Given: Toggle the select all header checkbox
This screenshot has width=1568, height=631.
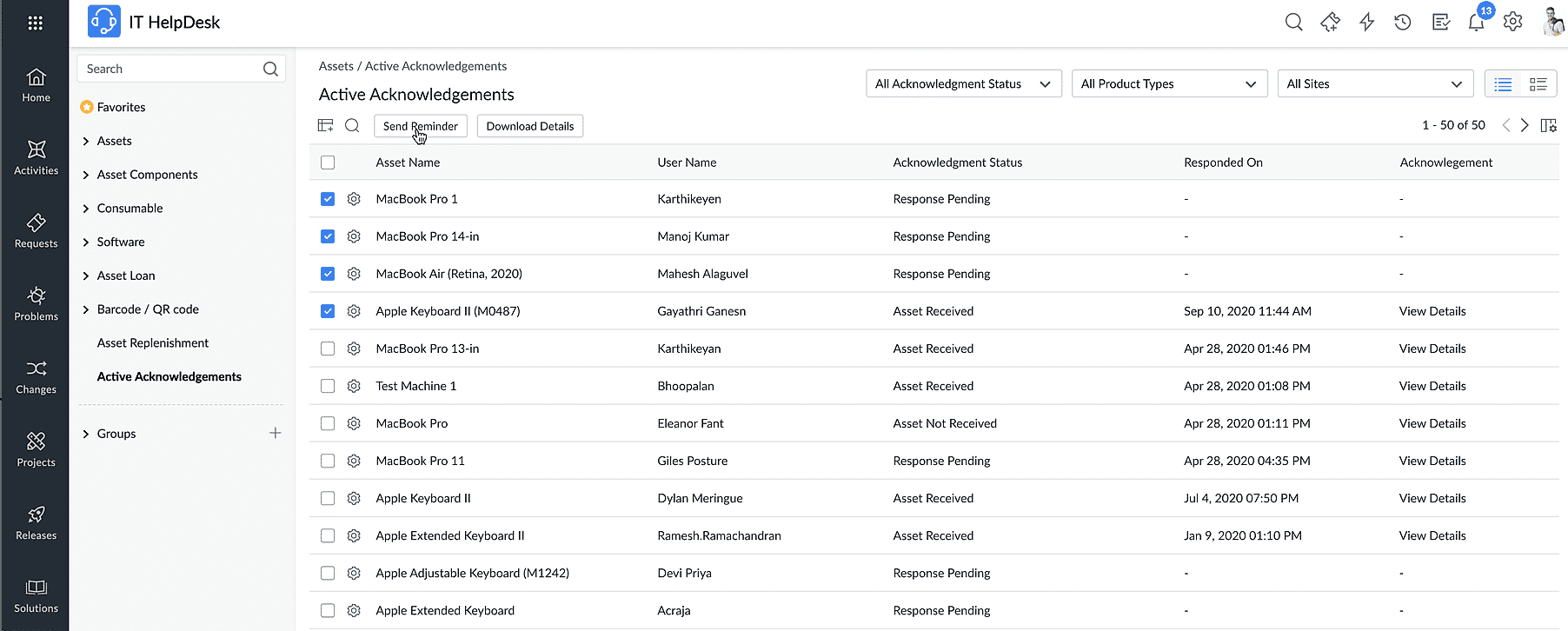Looking at the screenshot, I should pyautogui.click(x=328, y=163).
